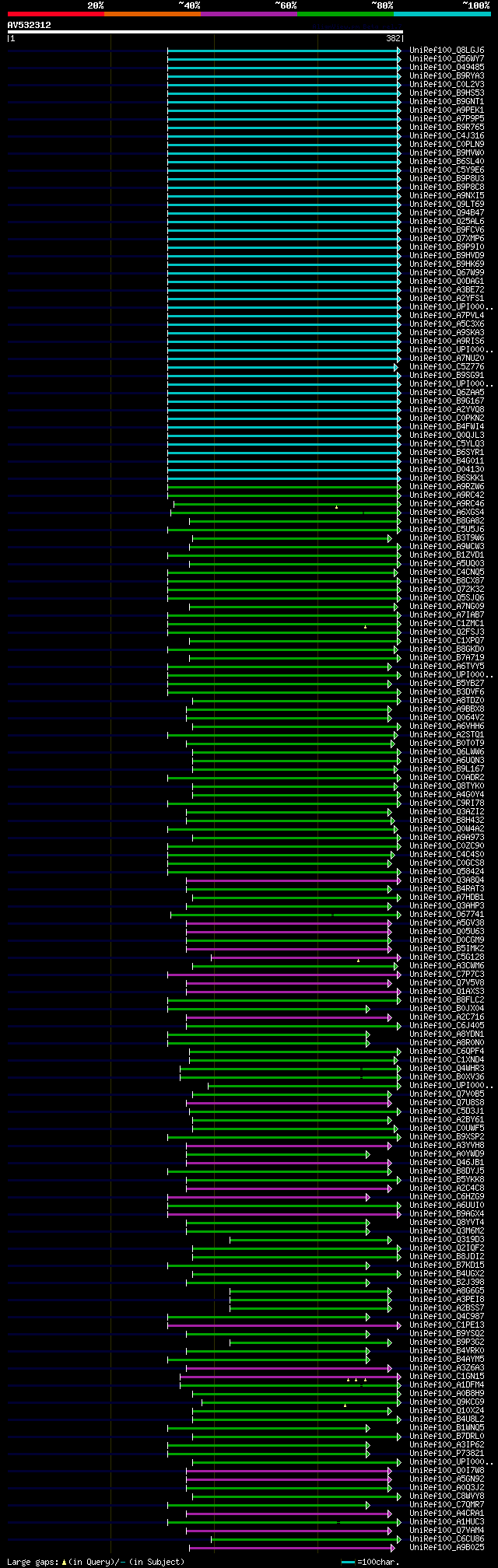Viewport: 498px width, 1568px height.
Task: Select the UniRef100_A9PEK1 label
Action: [447, 110]
